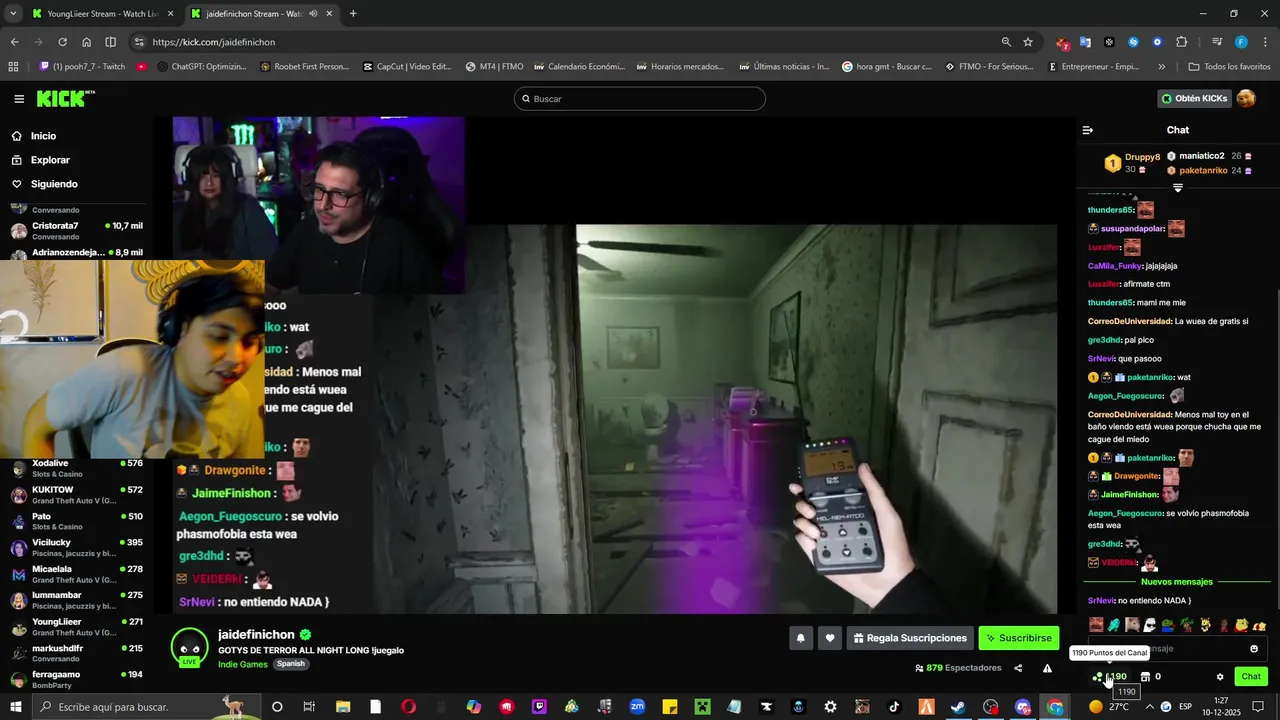
Task: Click paketanriko username in chat
Action: coord(1149,377)
